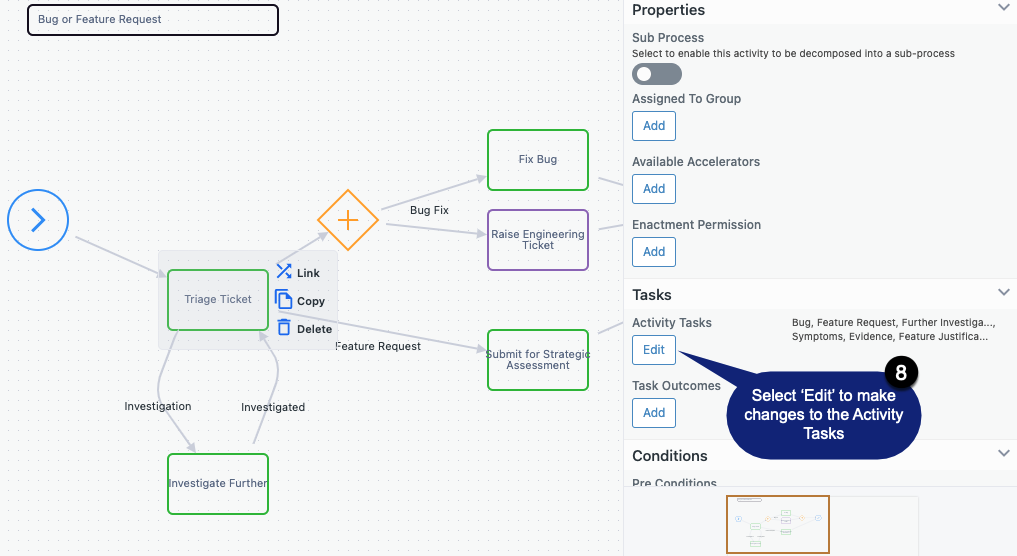Add Available Accelerators

(x=654, y=189)
